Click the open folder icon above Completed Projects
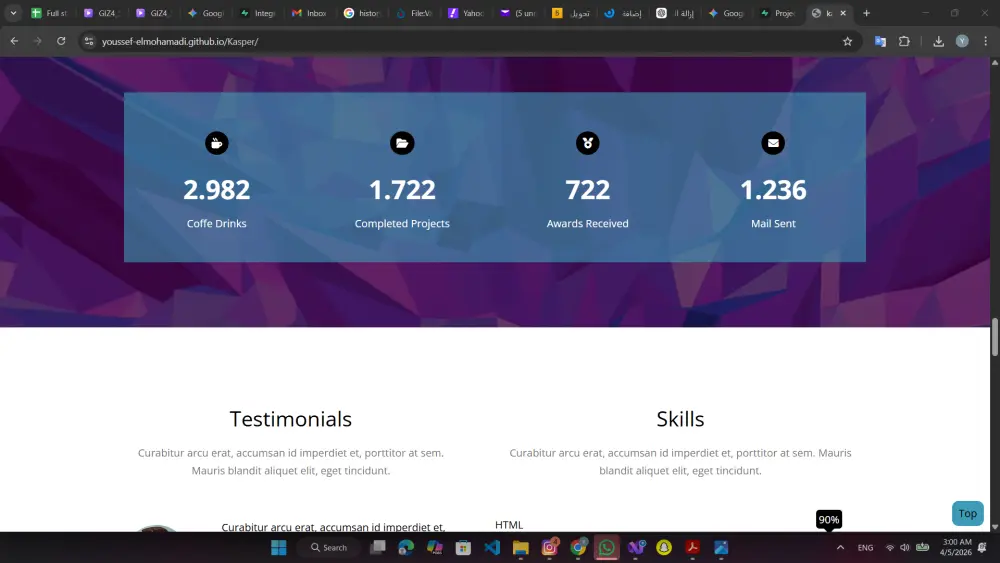Screen dimensions: 1000x563 [402, 143]
